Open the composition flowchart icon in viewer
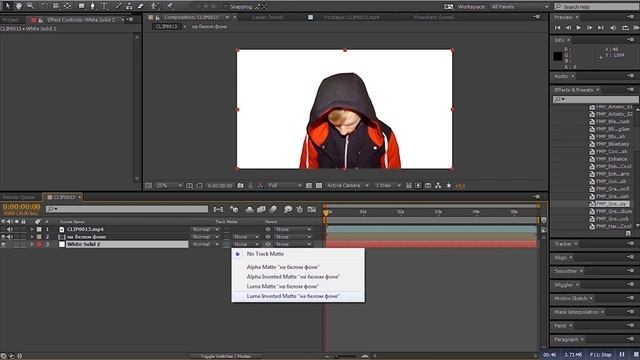Viewport: 640px width, 360px height. tap(438, 186)
